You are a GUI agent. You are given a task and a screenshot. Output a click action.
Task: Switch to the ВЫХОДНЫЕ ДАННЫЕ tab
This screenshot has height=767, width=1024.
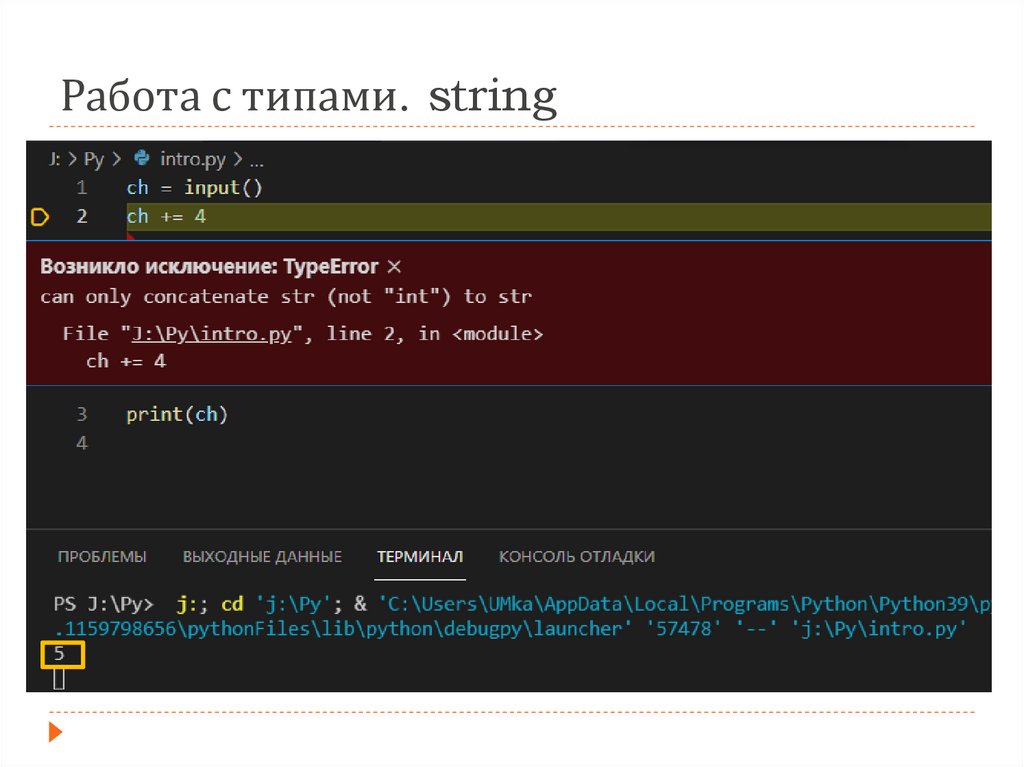pyautogui.click(x=262, y=557)
